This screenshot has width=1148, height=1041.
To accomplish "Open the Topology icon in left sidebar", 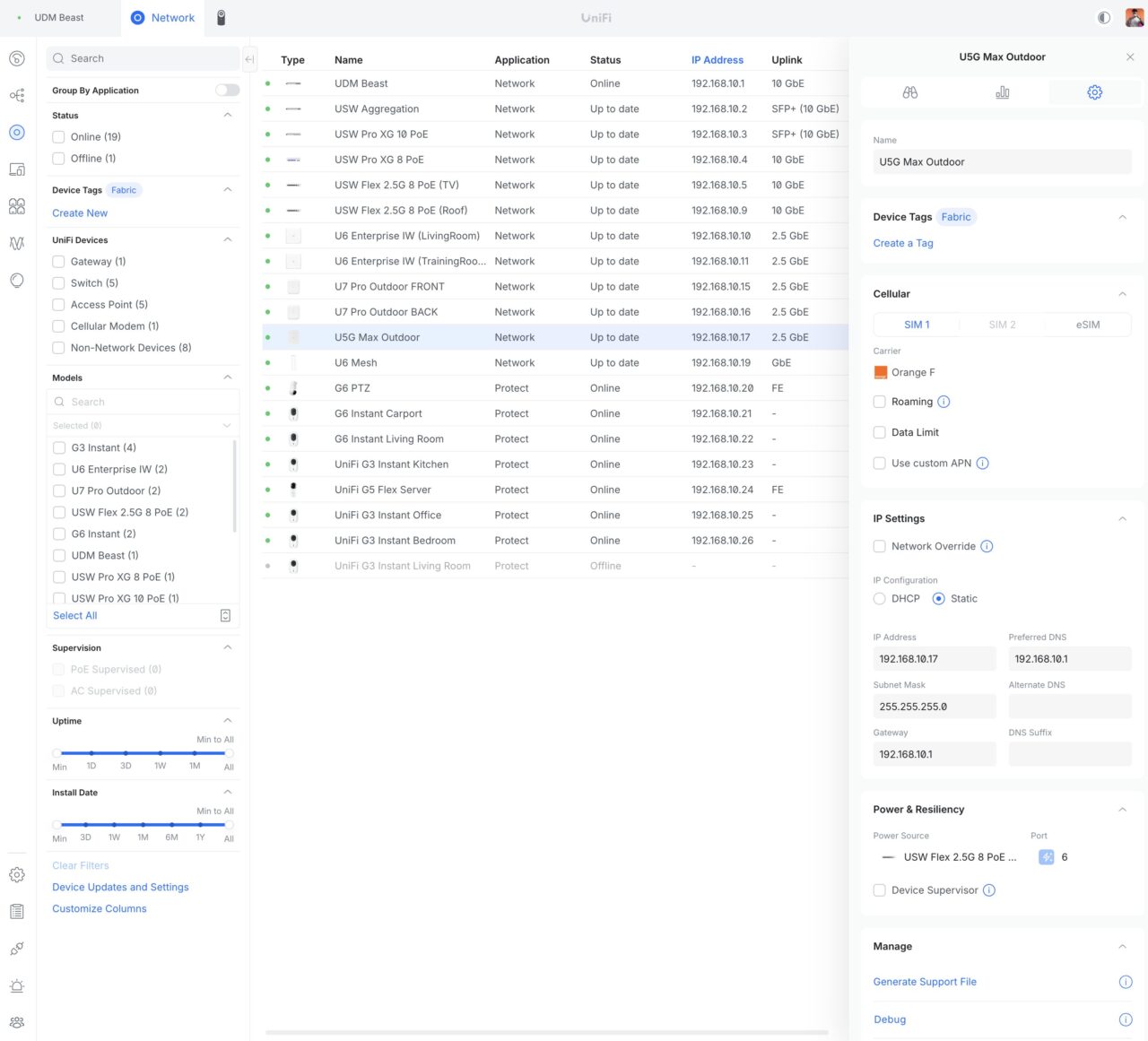I will point(17,96).
